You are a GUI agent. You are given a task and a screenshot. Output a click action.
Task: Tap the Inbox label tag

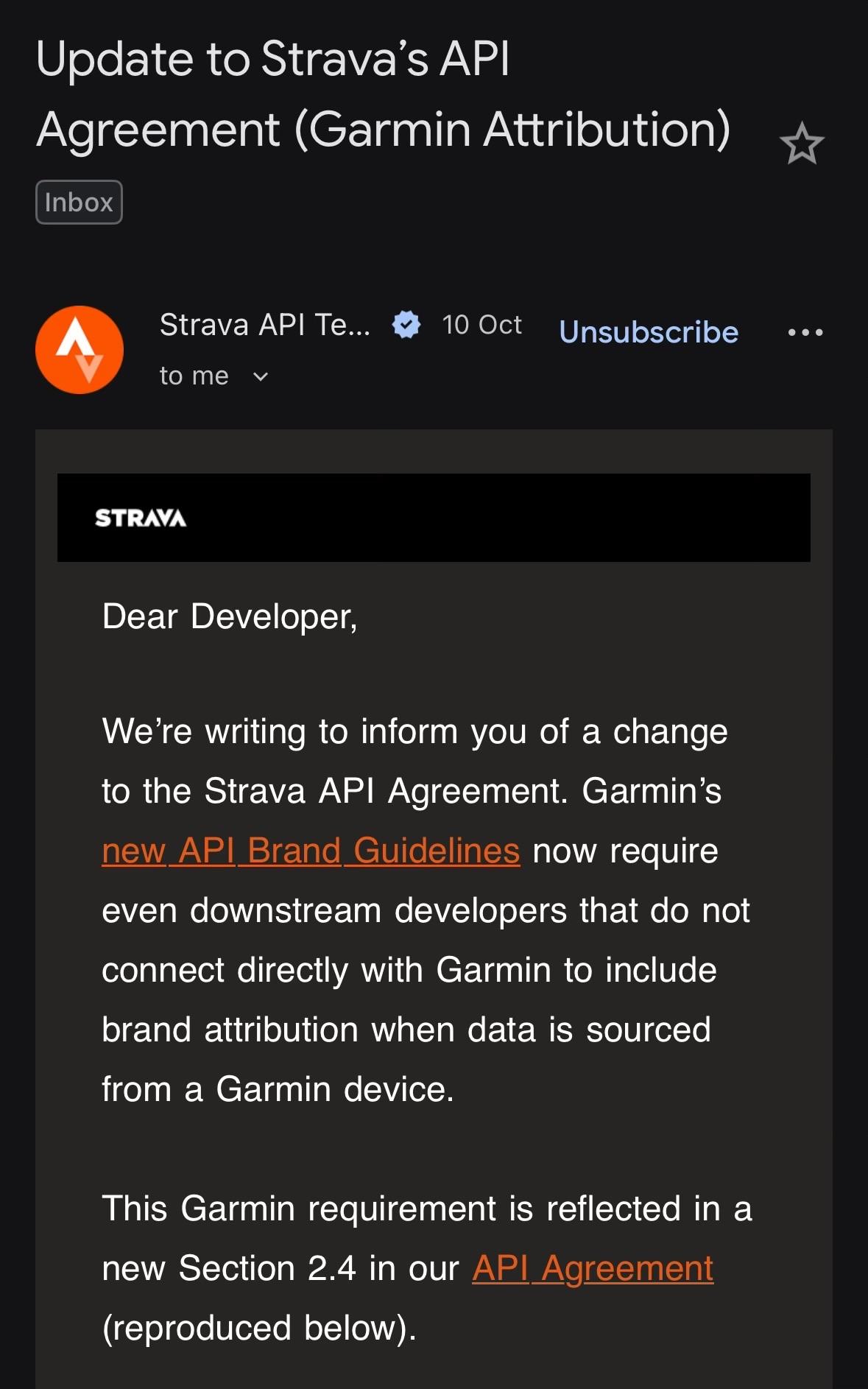pos(79,203)
